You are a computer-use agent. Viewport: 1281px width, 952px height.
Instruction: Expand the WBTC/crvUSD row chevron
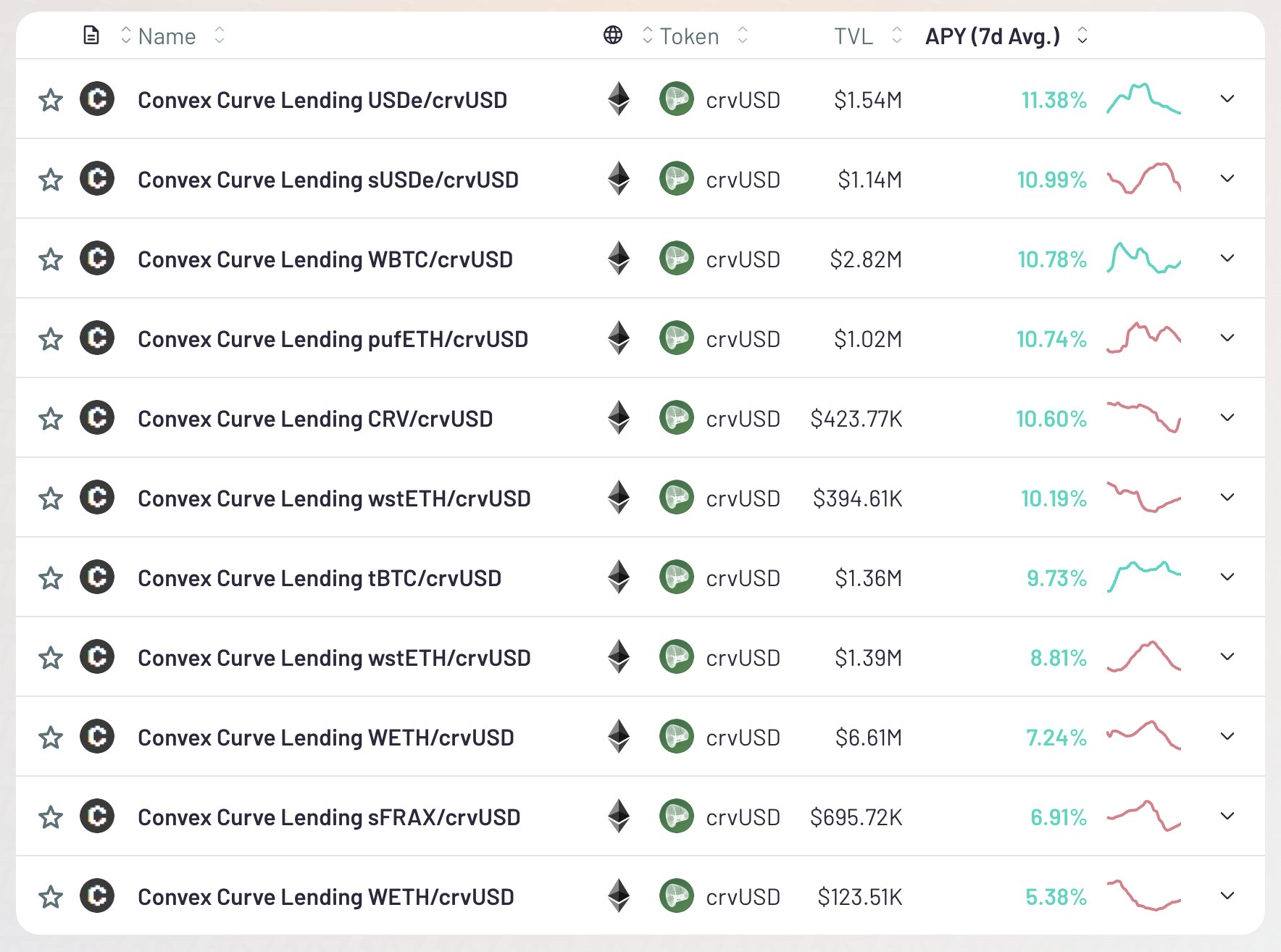pyautogui.click(x=1227, y=258)
